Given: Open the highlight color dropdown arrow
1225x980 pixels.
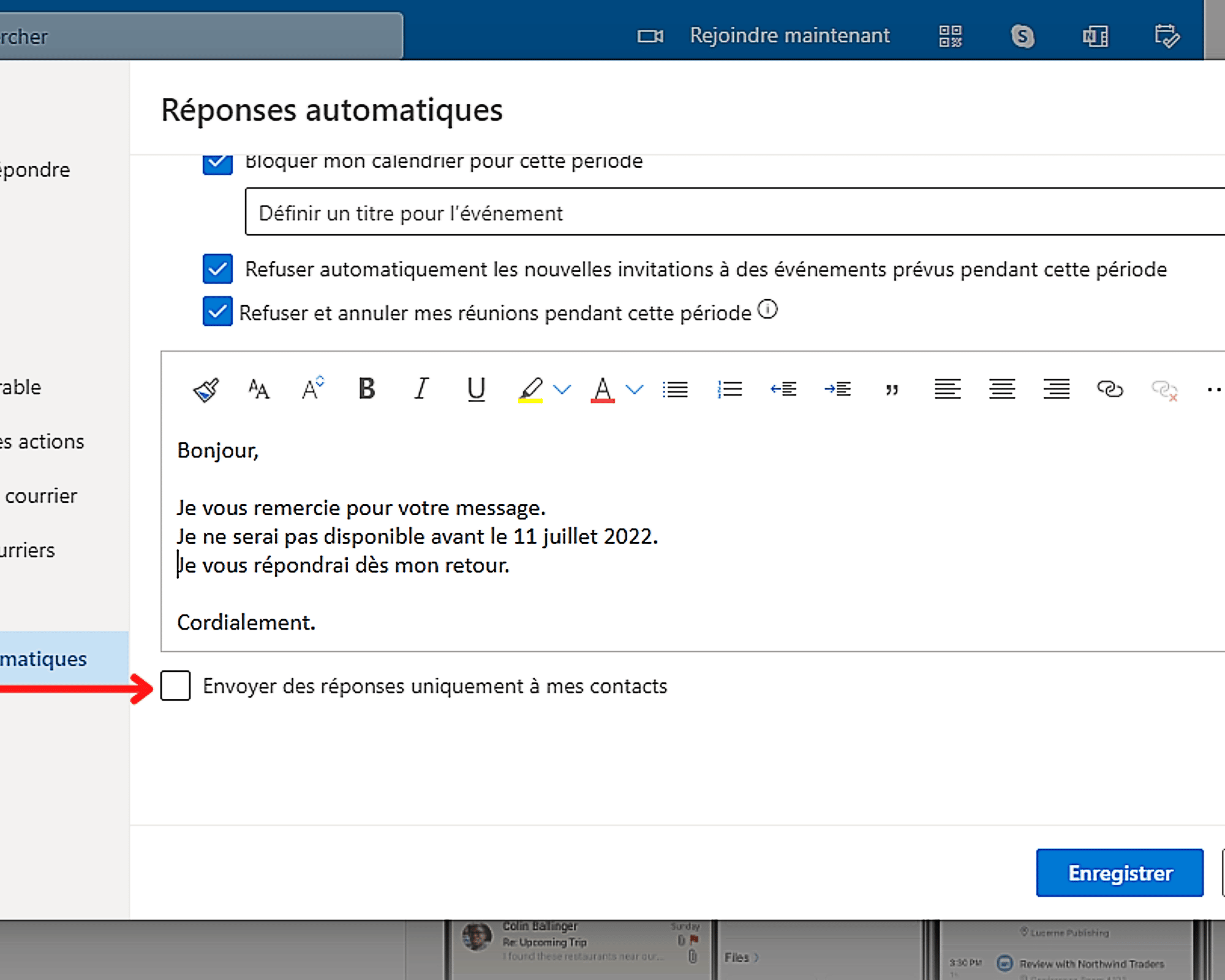Looking at the screenshot, I should point(562,390).
